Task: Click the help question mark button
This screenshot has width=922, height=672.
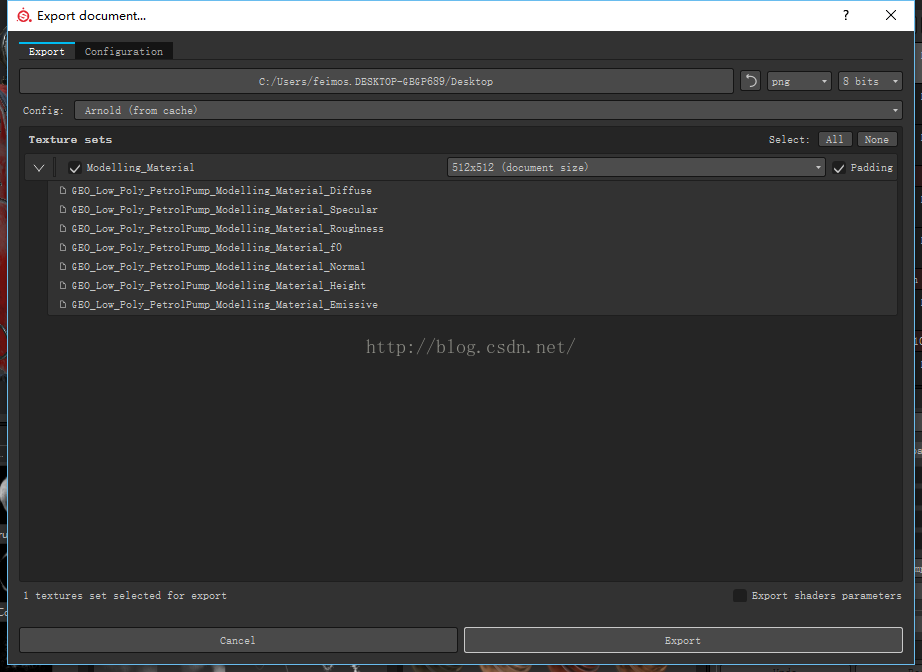Action: [x=846, y=15]
